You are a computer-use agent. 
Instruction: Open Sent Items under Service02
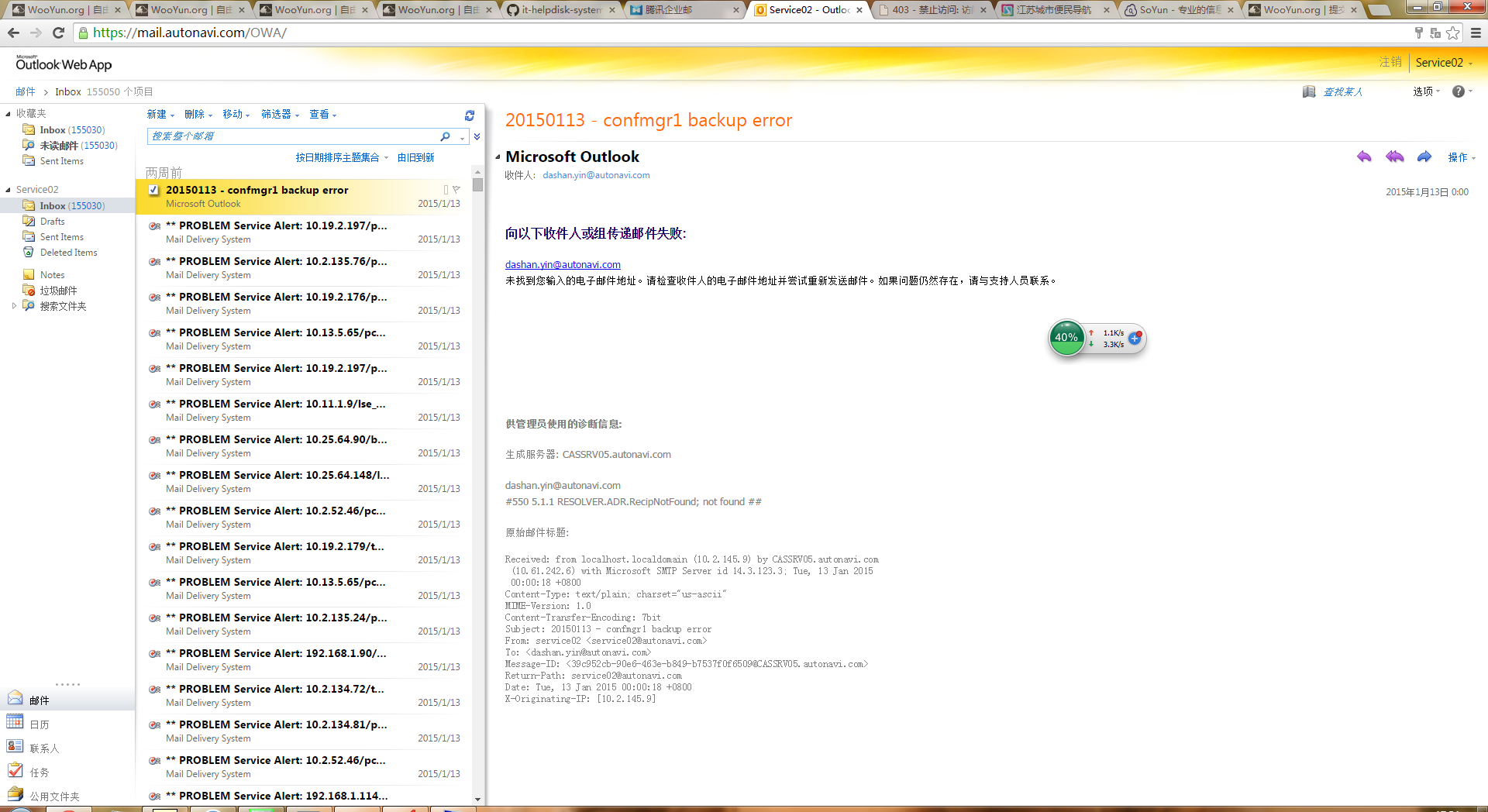pyautogui.click(x=61, y=237)
